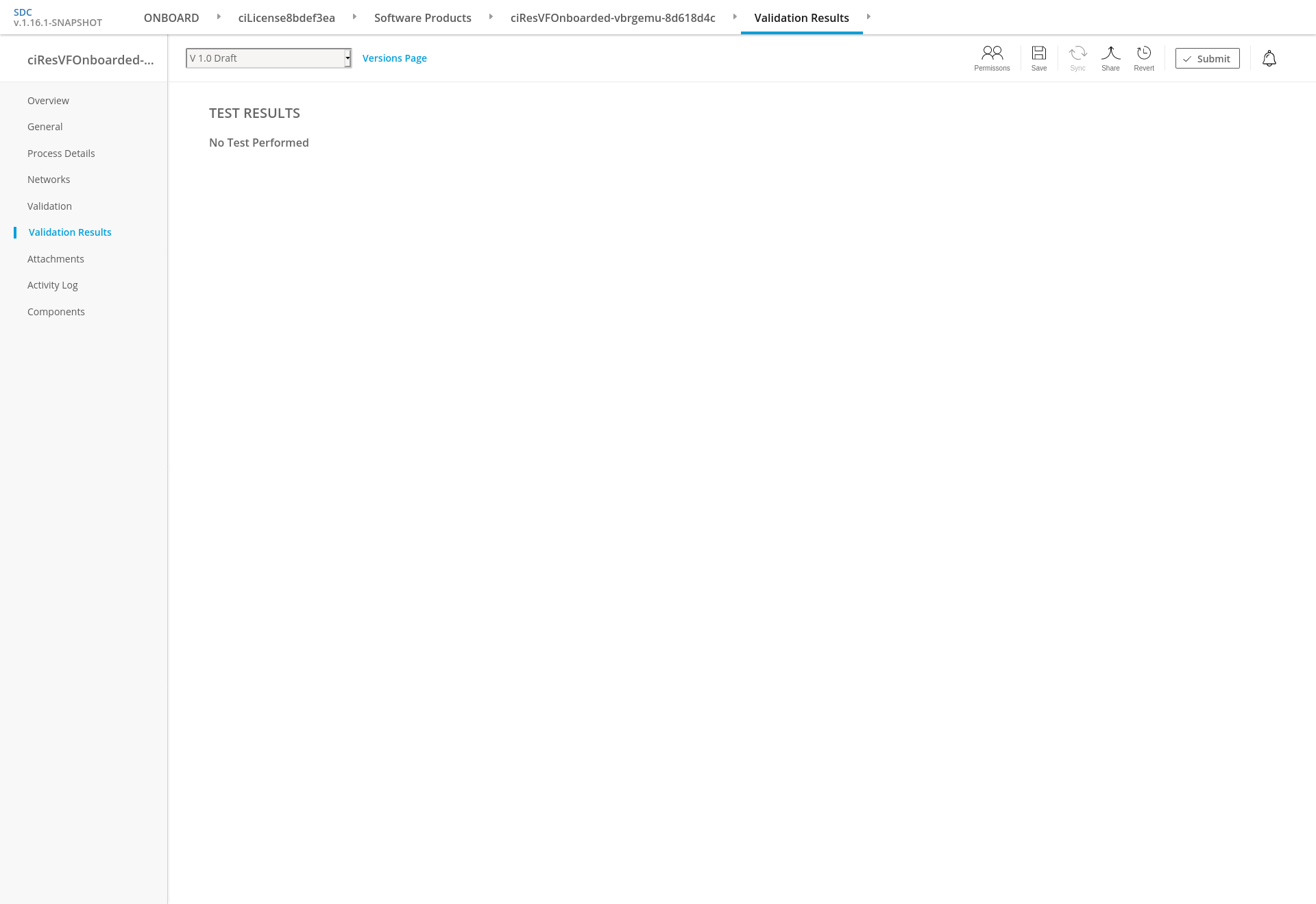Expand the arrow after ONBOARD breadcrumb
The width and height of the screenshot is (1316, 904).
219,16
